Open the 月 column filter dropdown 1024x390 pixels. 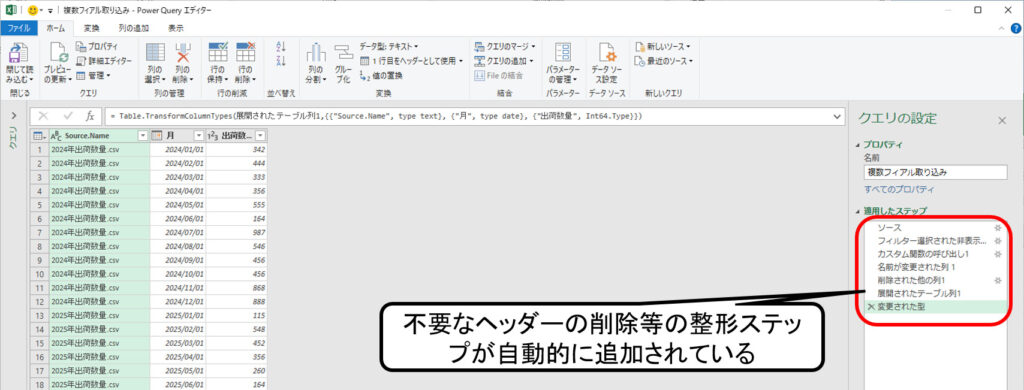pos(199,135)
